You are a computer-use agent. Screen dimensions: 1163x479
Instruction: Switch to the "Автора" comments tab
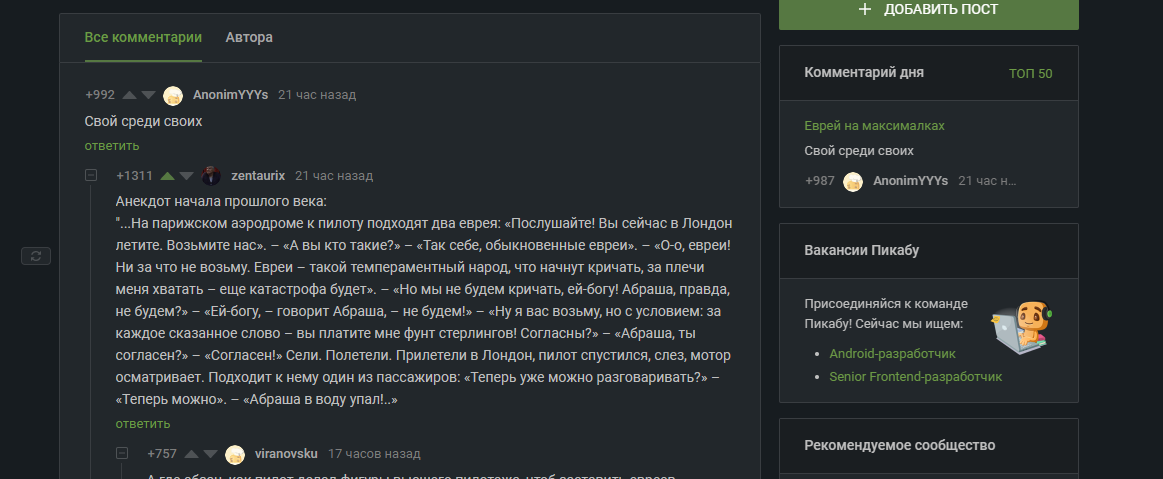(x=249, y=37)
